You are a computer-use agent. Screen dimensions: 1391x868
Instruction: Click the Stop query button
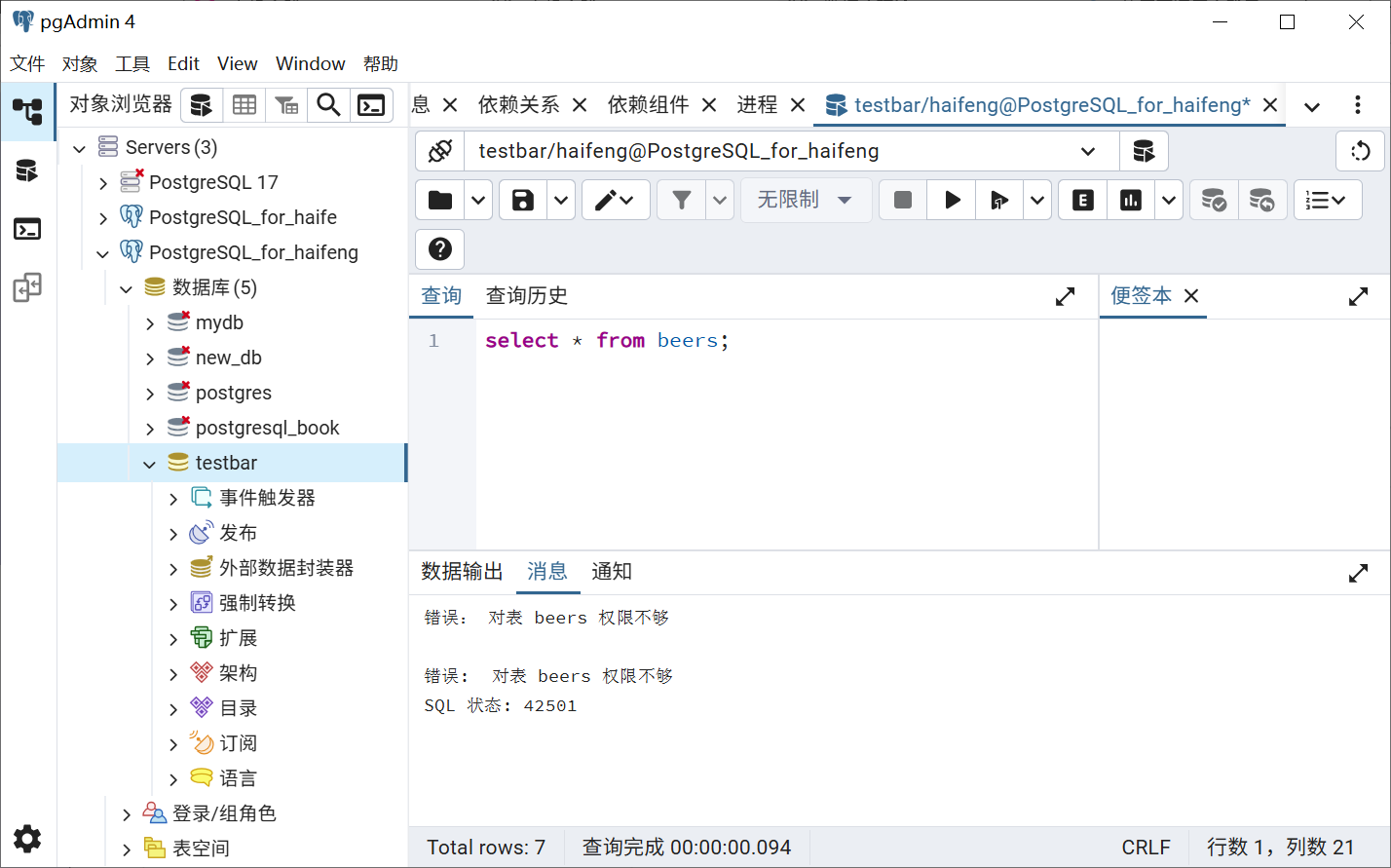click(x=903, y=200)
